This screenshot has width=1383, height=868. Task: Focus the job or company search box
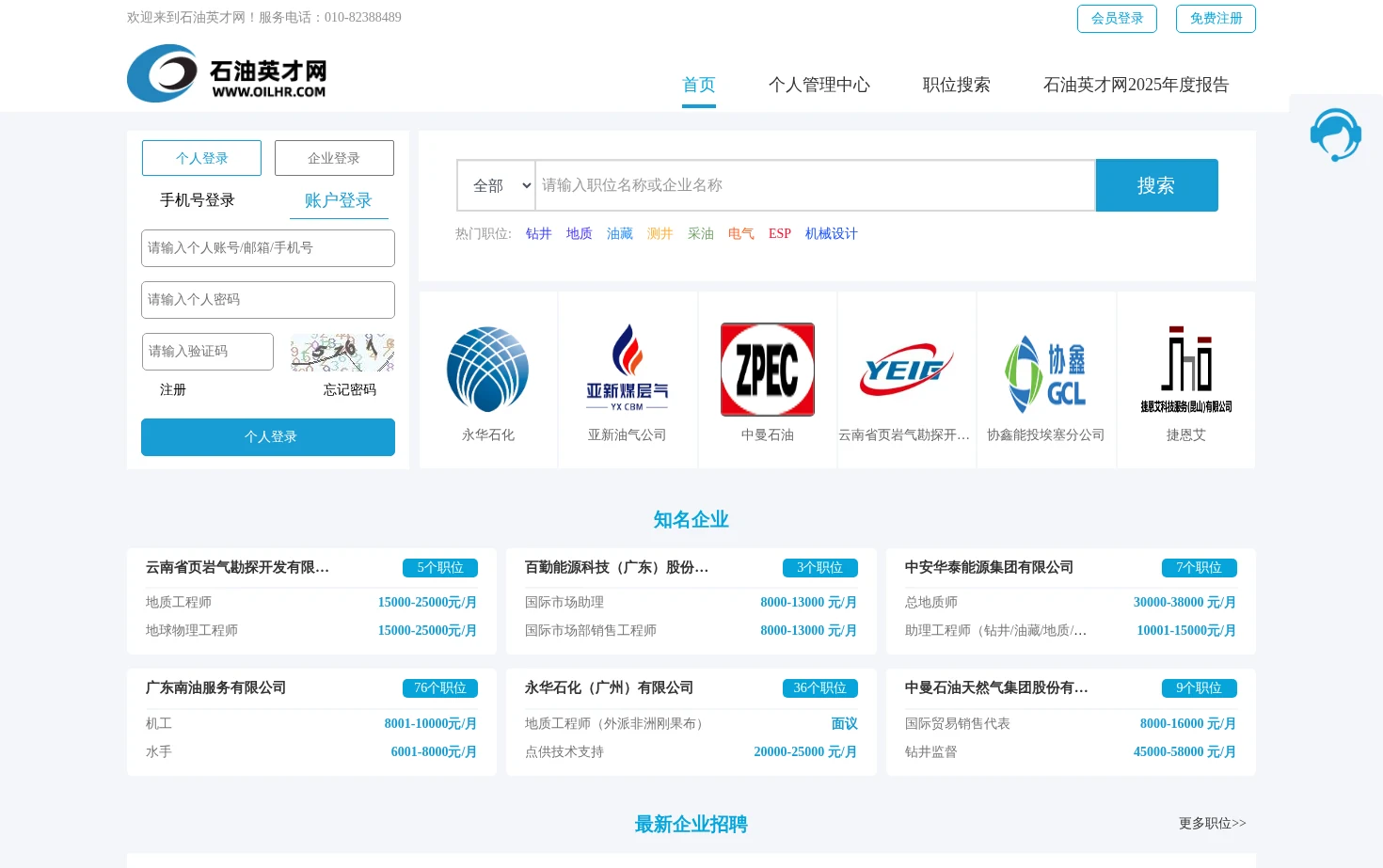pos(816,185)
